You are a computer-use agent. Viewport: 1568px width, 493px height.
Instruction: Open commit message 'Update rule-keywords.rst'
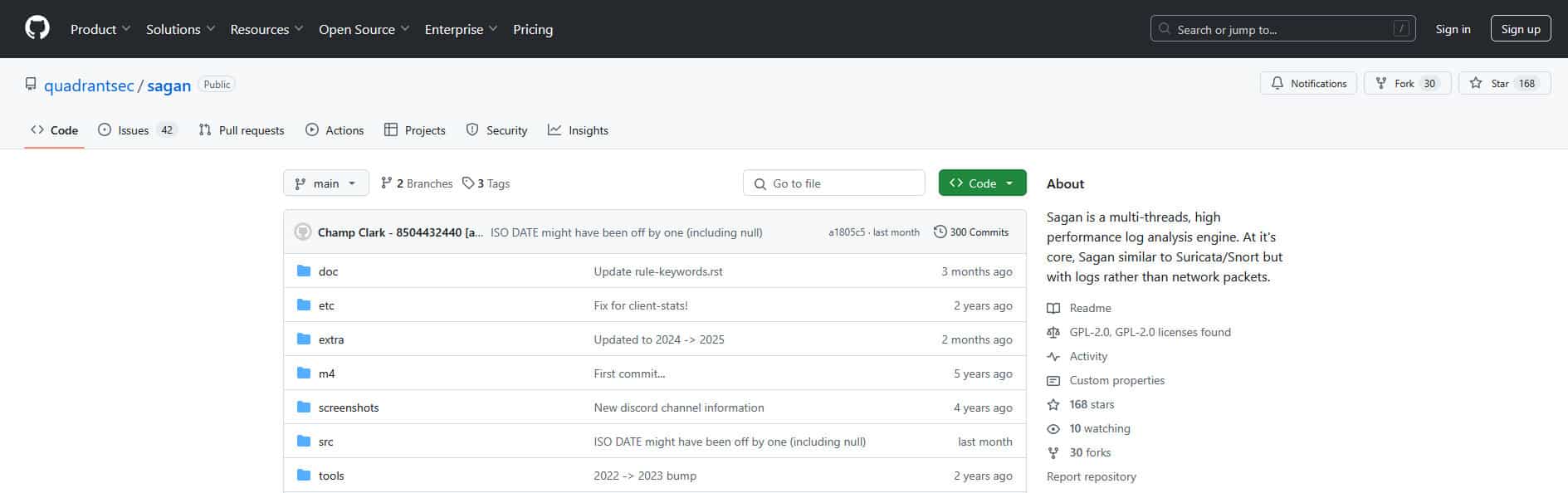click(x=658, y=271)
